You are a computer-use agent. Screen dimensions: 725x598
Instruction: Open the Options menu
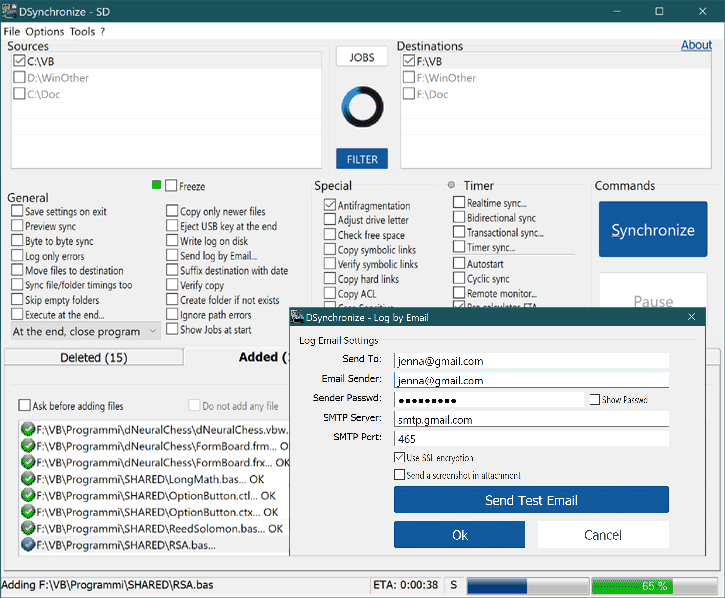44,31
